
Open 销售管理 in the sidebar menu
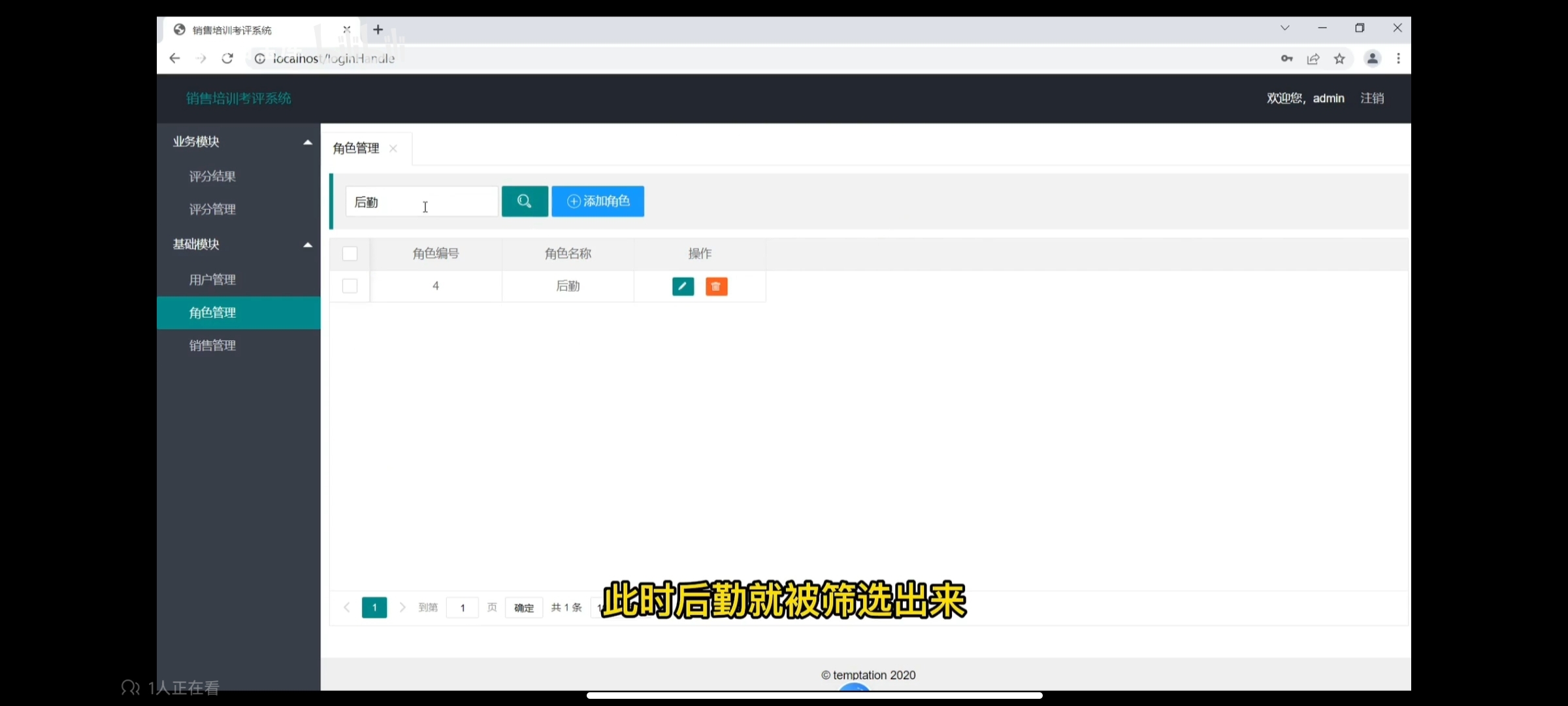pos(212,346)
